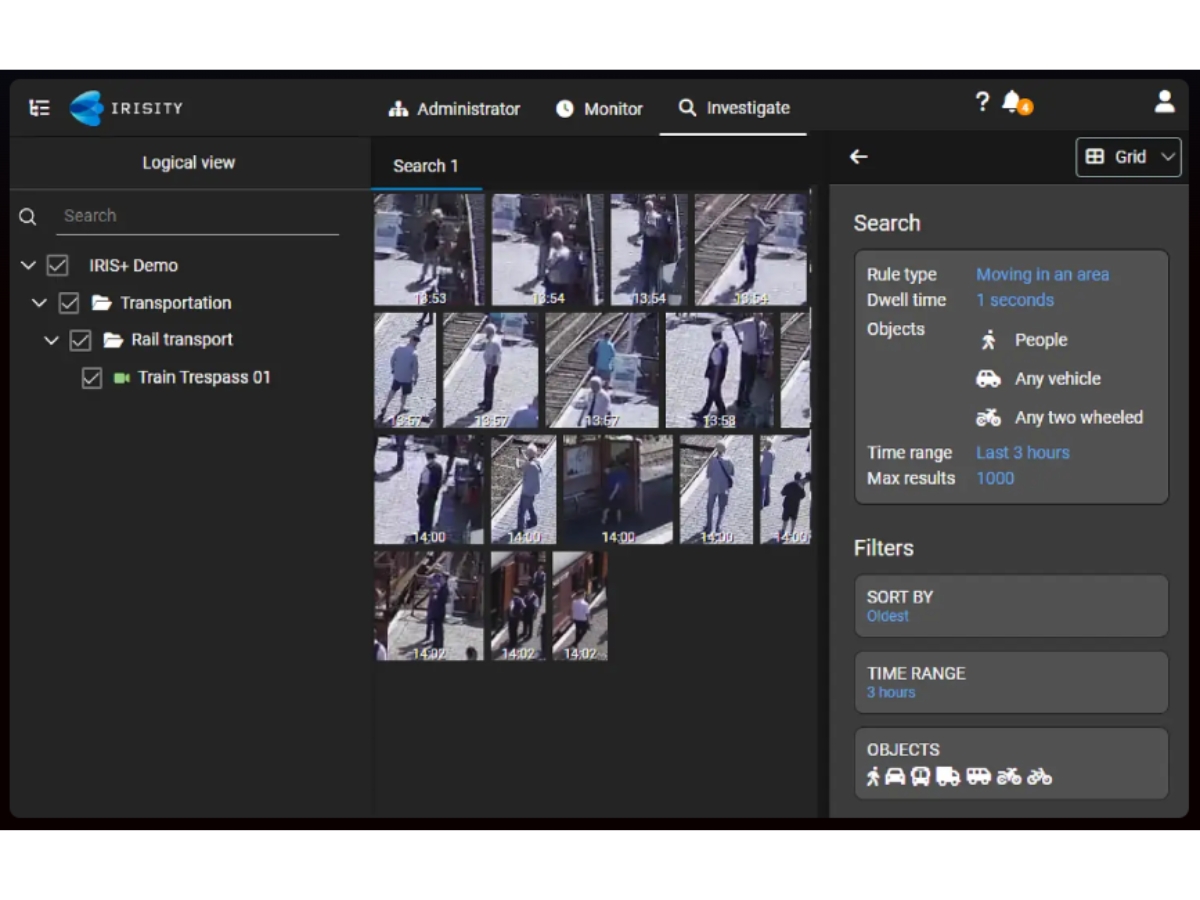The height and width of the screenshot is (900, 1200).
Task: Open the user profile icon
Action: (1164, 101)
